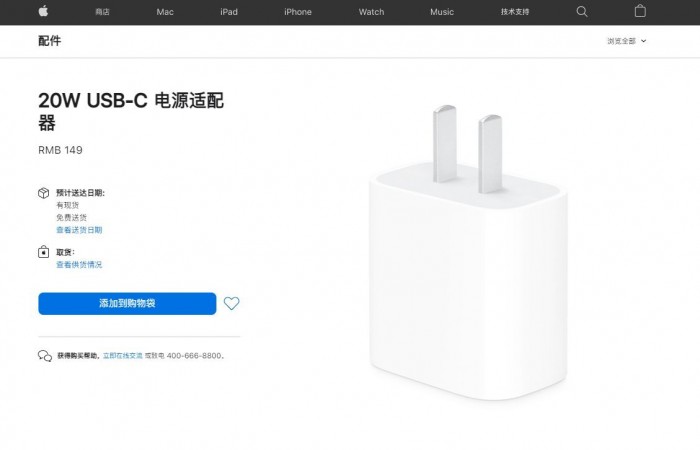
Task: Expand the 浏览全部 dropdown
Action: [626, 41]
